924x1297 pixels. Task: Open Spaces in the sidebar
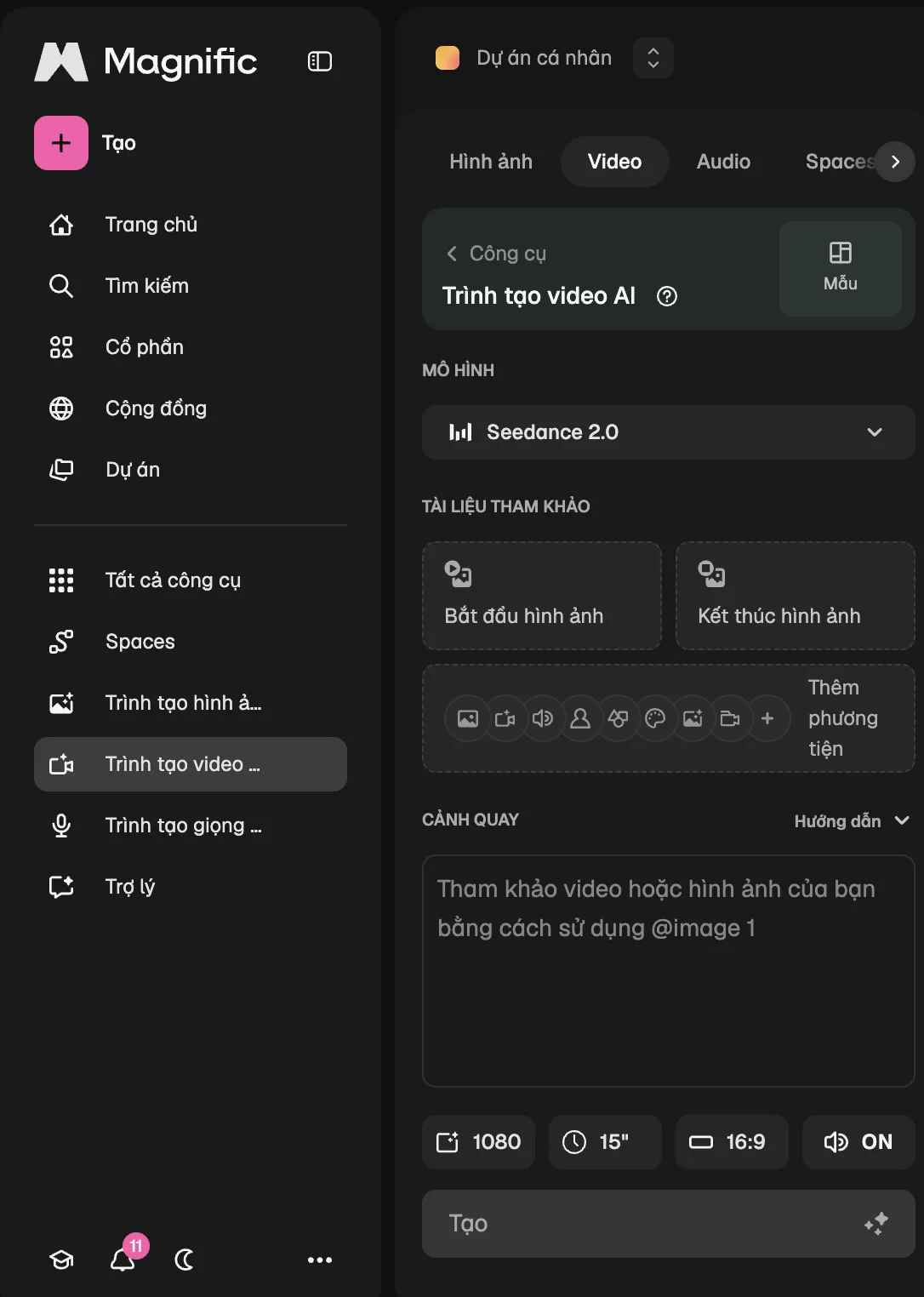pos(191,642)
